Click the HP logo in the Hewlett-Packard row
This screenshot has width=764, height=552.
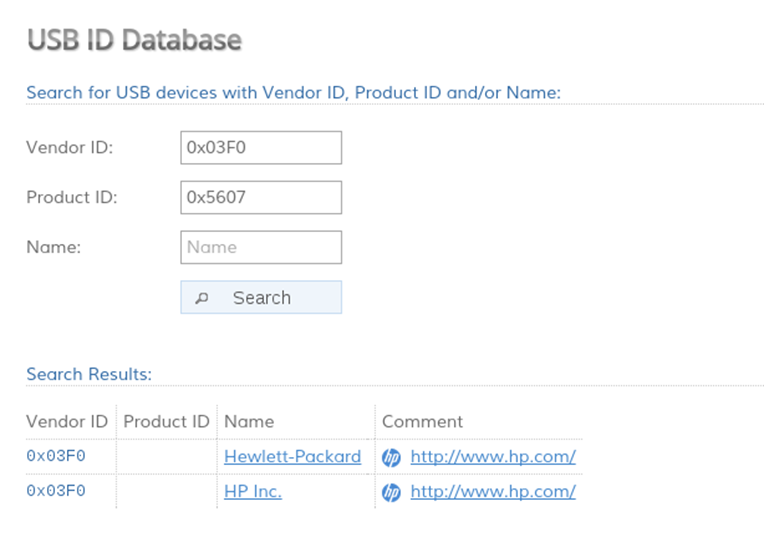391,457
